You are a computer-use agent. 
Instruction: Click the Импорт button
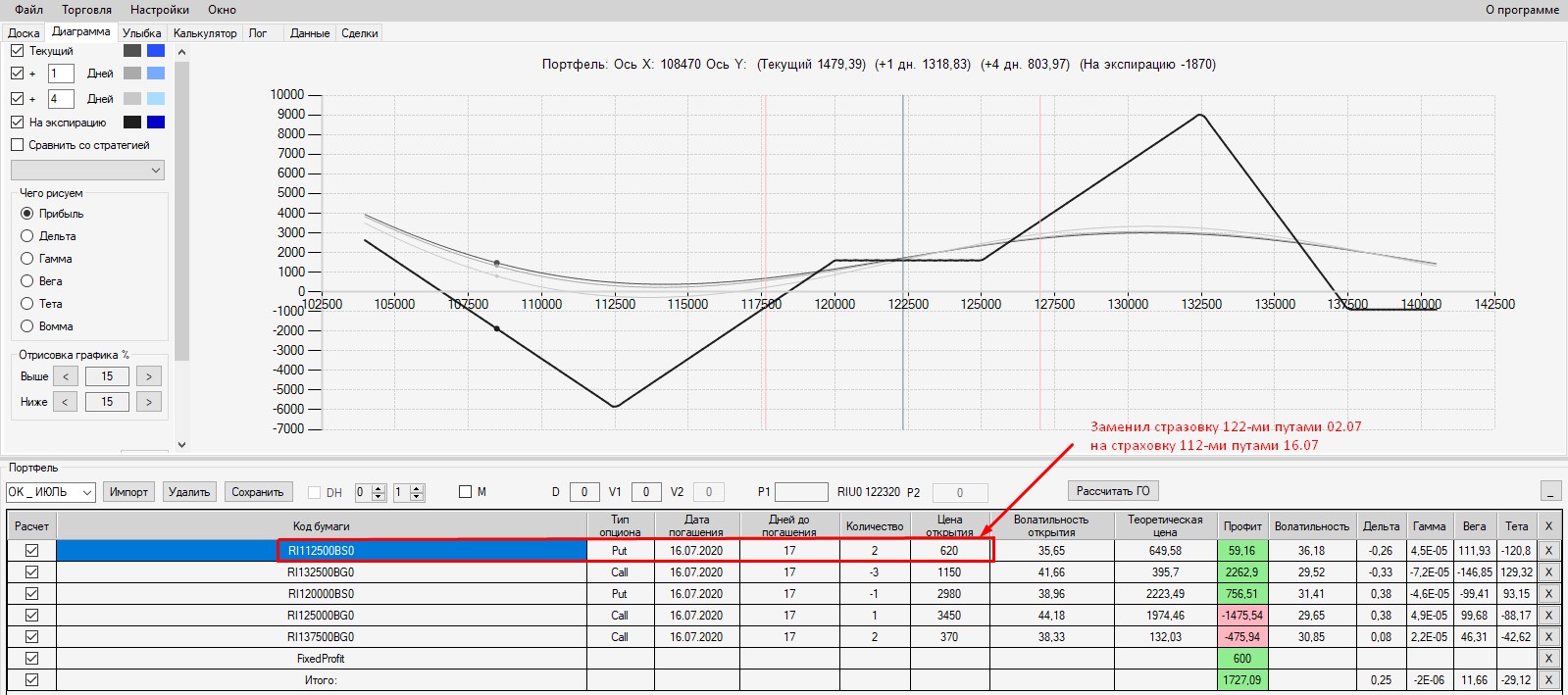[x=128, y=492]
